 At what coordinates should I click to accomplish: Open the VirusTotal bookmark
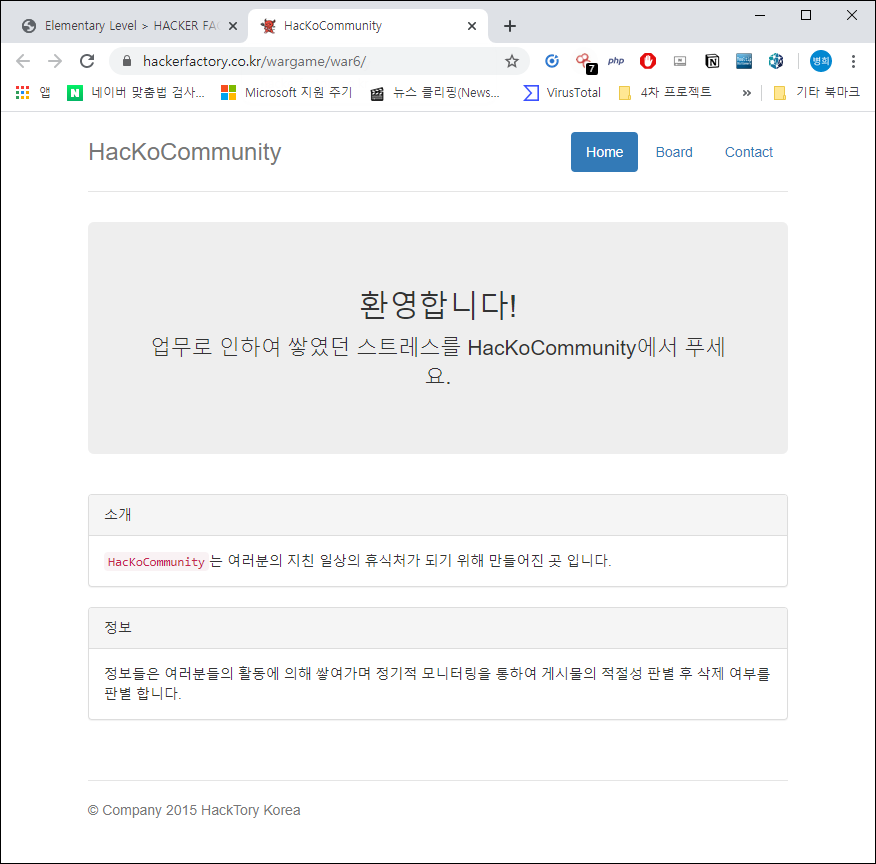[x=561, y=92]
